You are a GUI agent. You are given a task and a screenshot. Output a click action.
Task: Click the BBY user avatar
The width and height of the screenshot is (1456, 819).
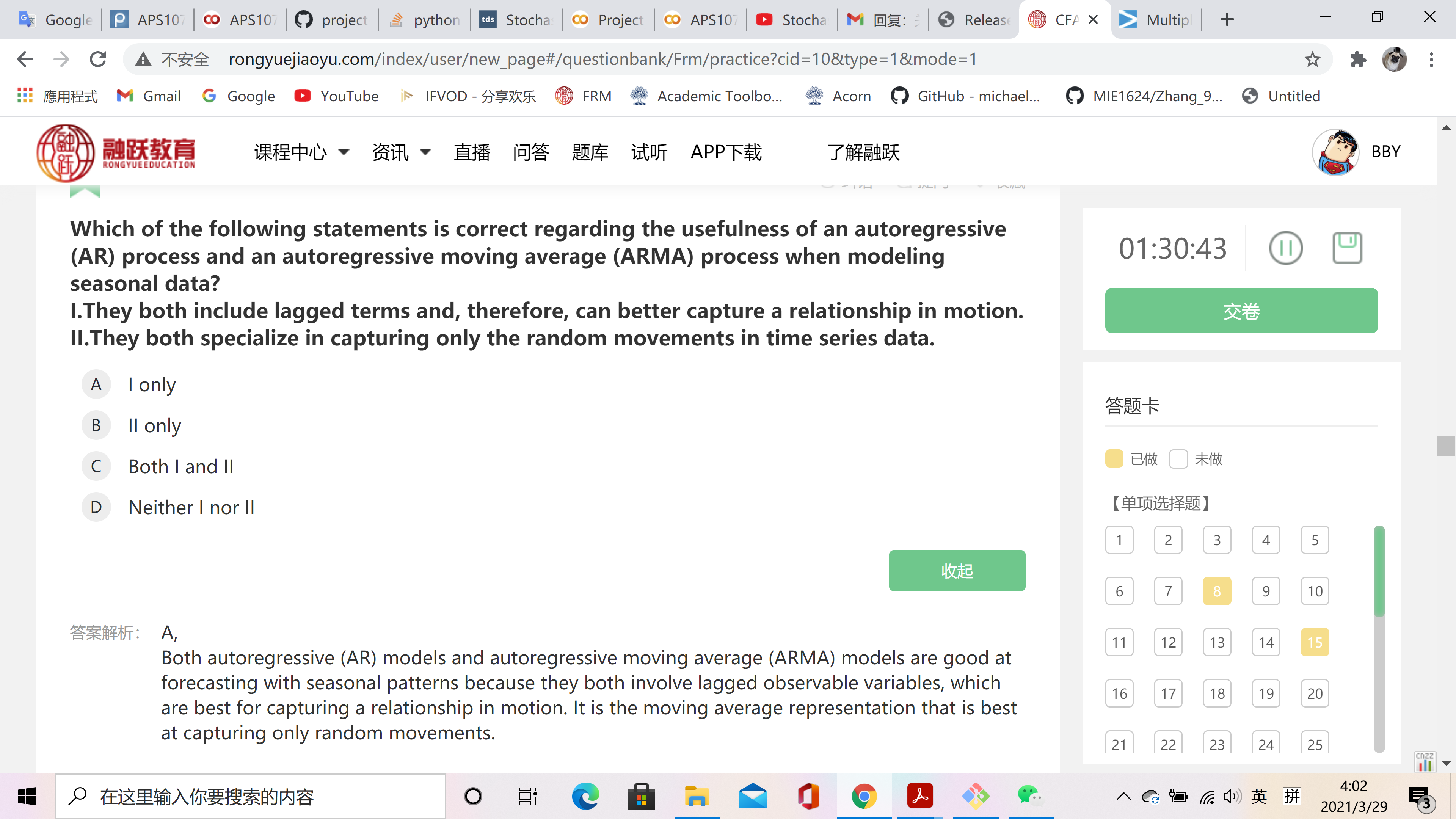(x=1335, y=152)
